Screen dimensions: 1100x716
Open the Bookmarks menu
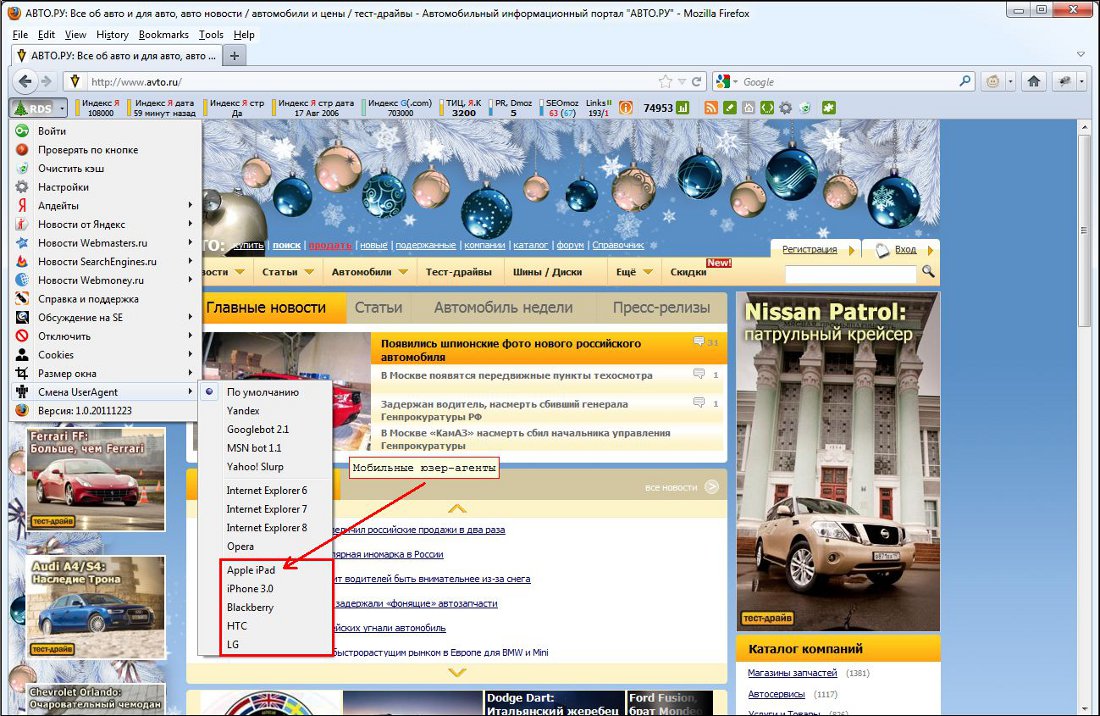[162, 34]
